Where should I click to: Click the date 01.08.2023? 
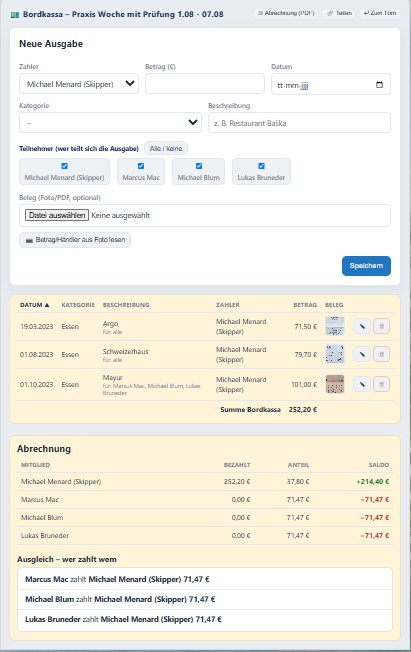37,355
